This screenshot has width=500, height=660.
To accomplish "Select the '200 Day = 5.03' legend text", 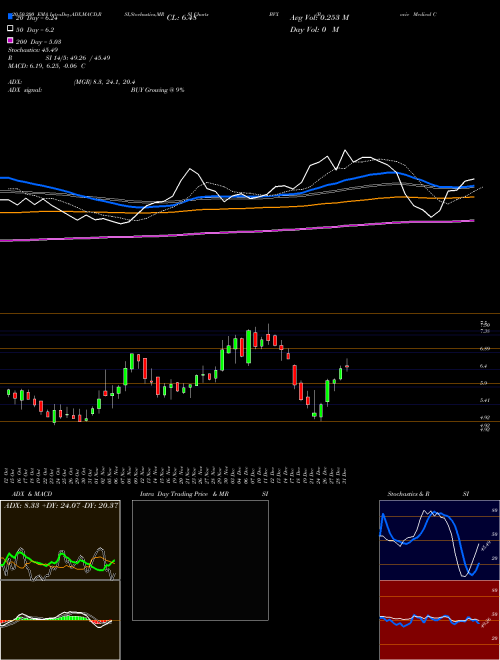I will point(38,42).
